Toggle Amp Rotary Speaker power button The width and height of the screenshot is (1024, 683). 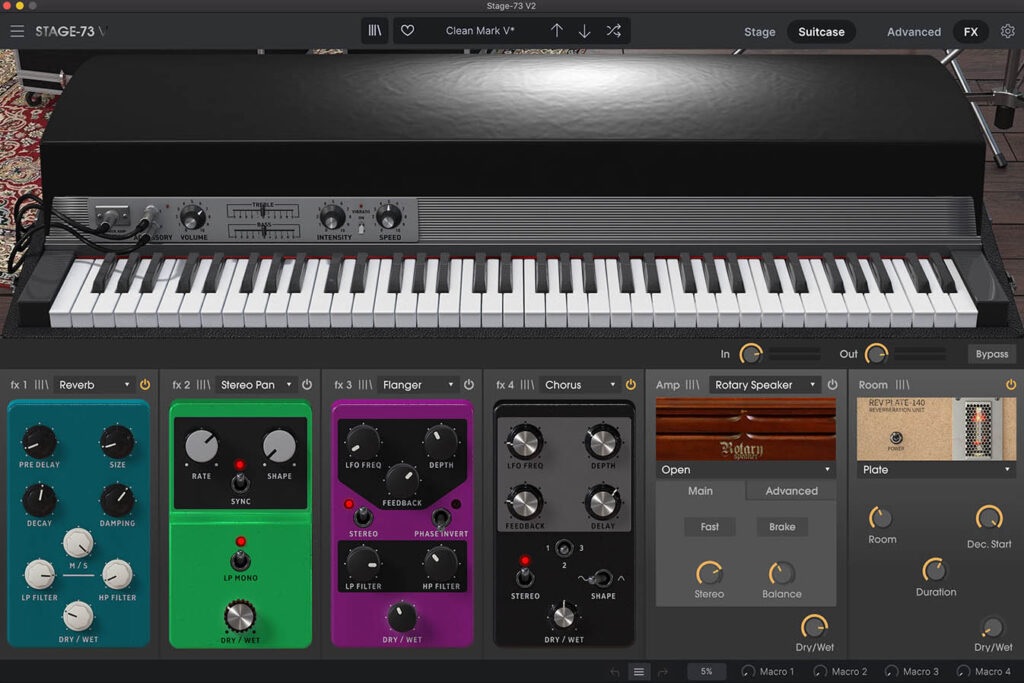[x=833, y=385]
